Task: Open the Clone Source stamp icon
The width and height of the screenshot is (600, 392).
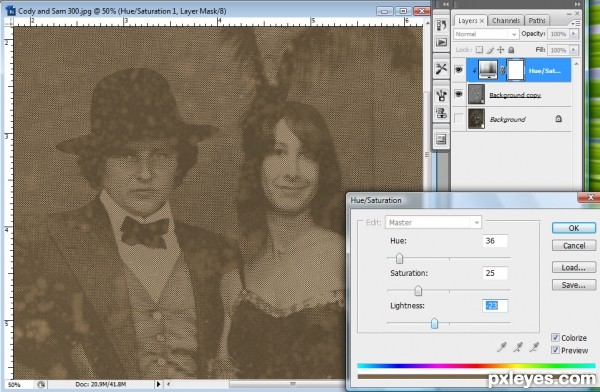Action: pos(441,113)
